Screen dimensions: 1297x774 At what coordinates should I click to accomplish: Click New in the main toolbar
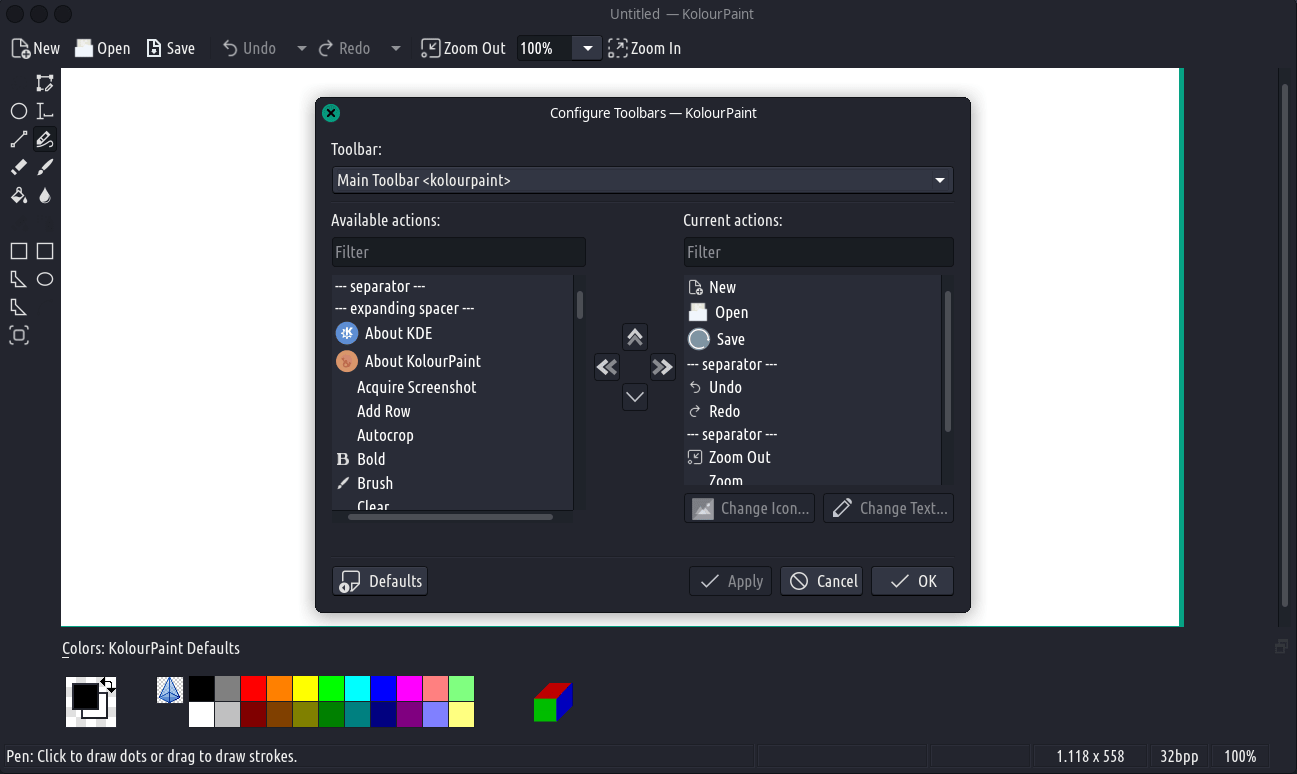35,48
